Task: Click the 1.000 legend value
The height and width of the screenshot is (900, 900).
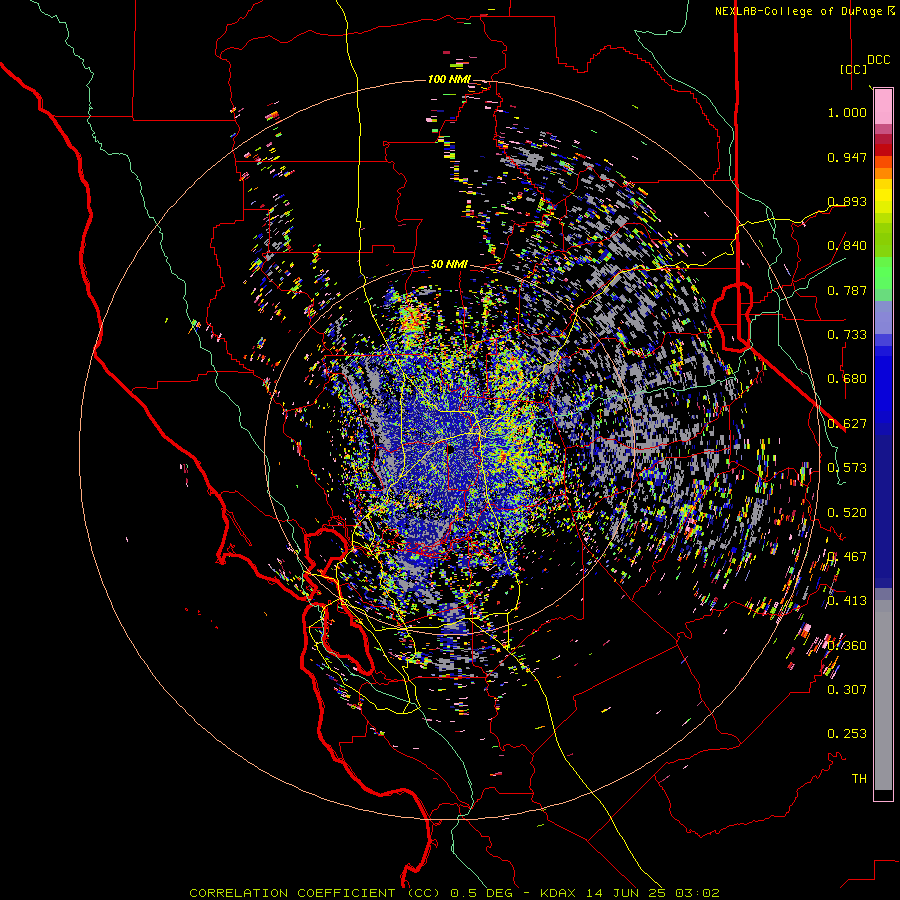Action: 847,112
